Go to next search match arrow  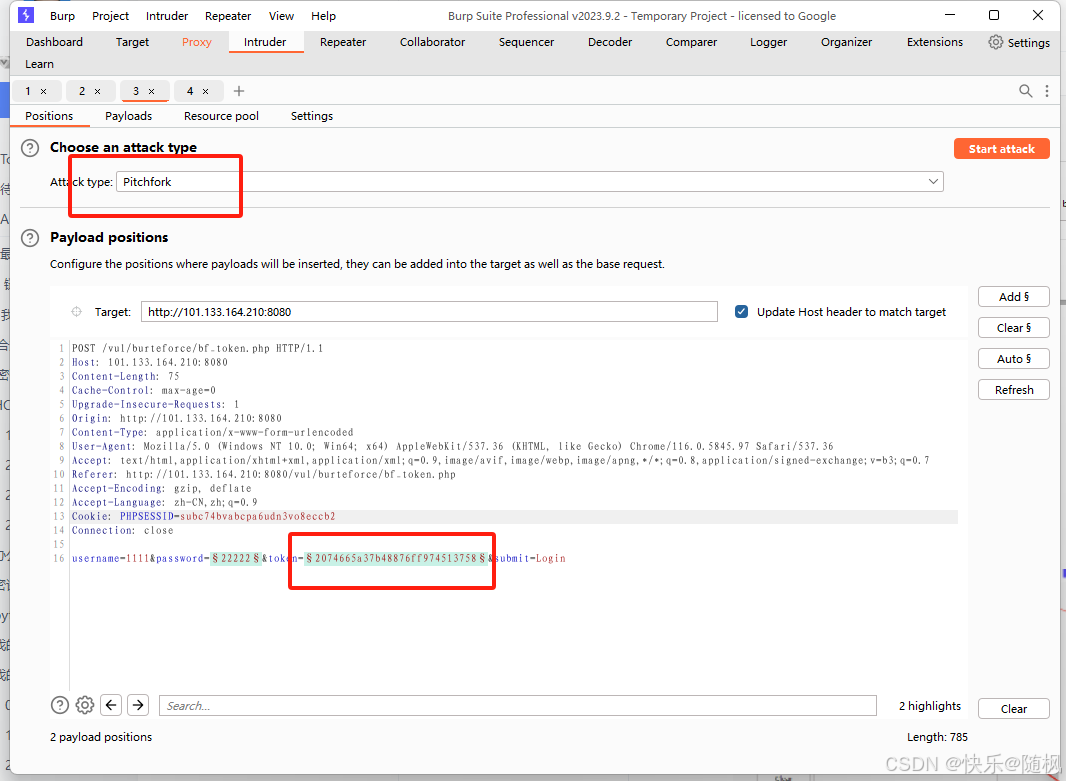[x=138, y=706]
